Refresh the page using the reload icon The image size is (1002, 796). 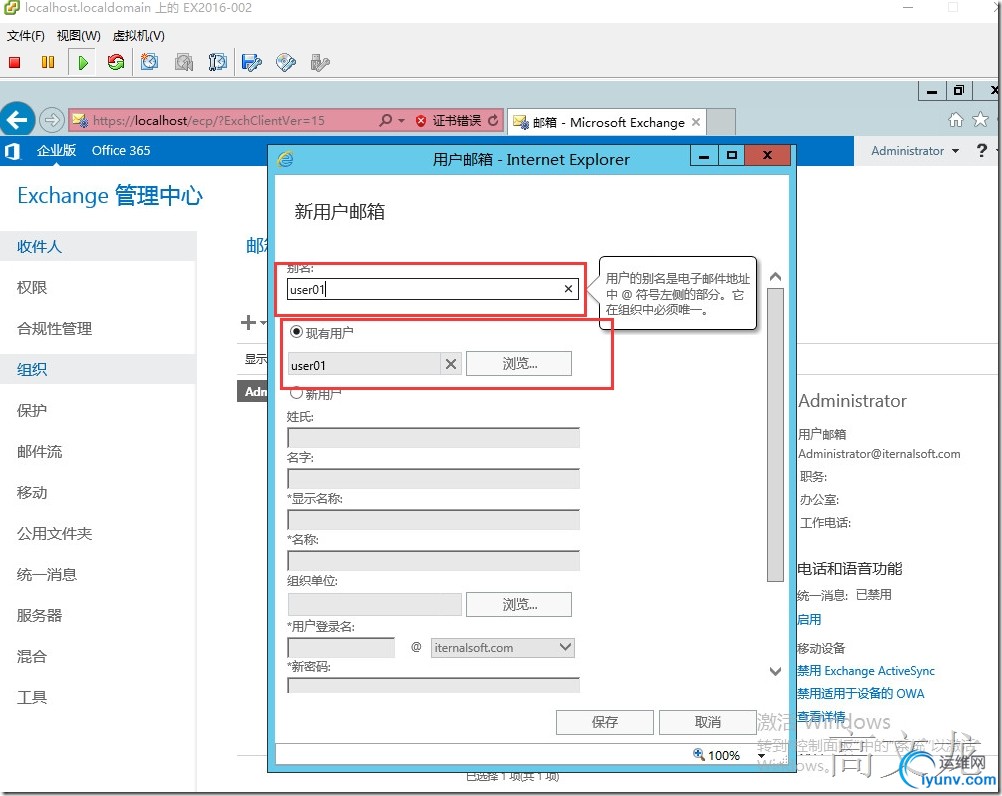point(493,120)
